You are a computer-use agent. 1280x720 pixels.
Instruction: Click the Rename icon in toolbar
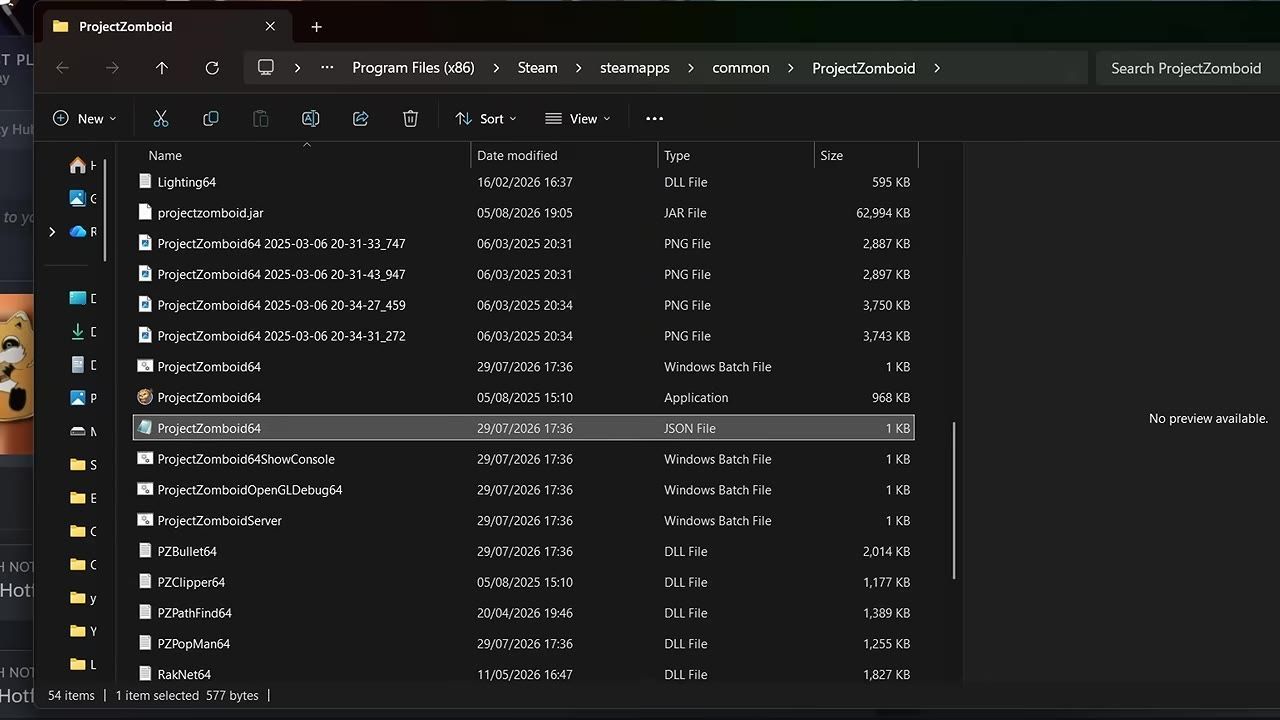point(311,118)
